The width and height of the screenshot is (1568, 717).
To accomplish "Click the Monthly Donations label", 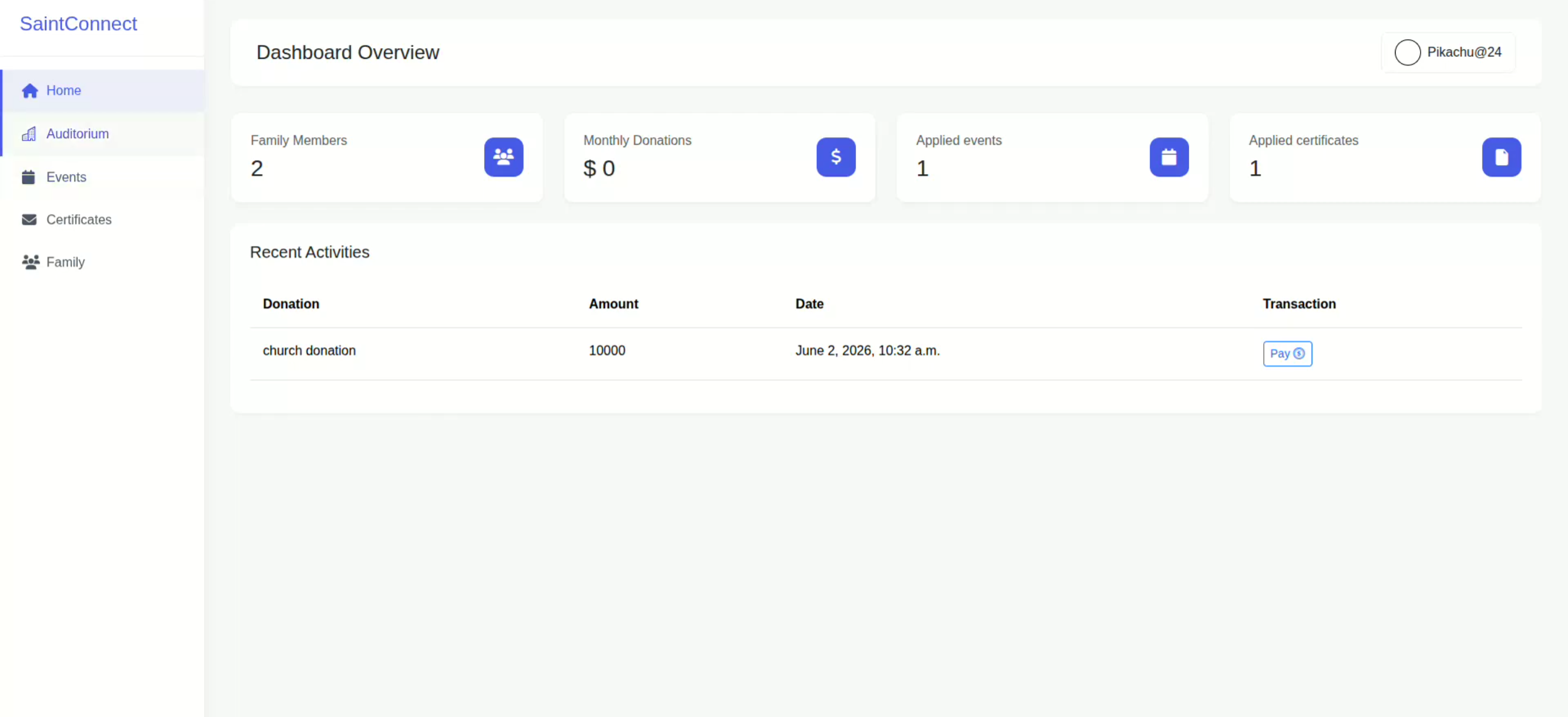I will (x=637, y=141).
